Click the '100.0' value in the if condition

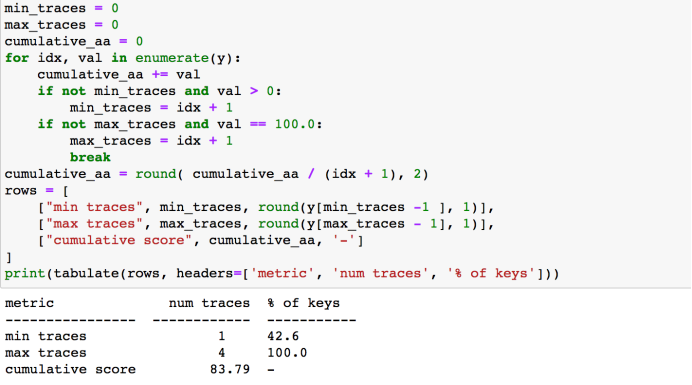point(294,125)
